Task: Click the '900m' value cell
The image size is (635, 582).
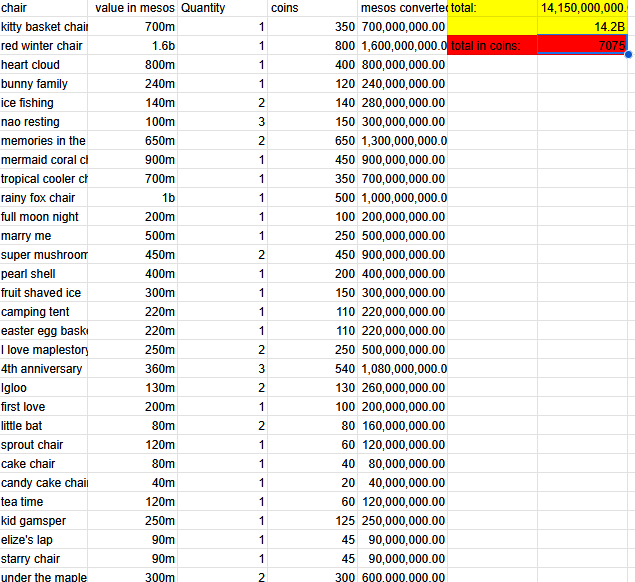Action: coord(133,160)
